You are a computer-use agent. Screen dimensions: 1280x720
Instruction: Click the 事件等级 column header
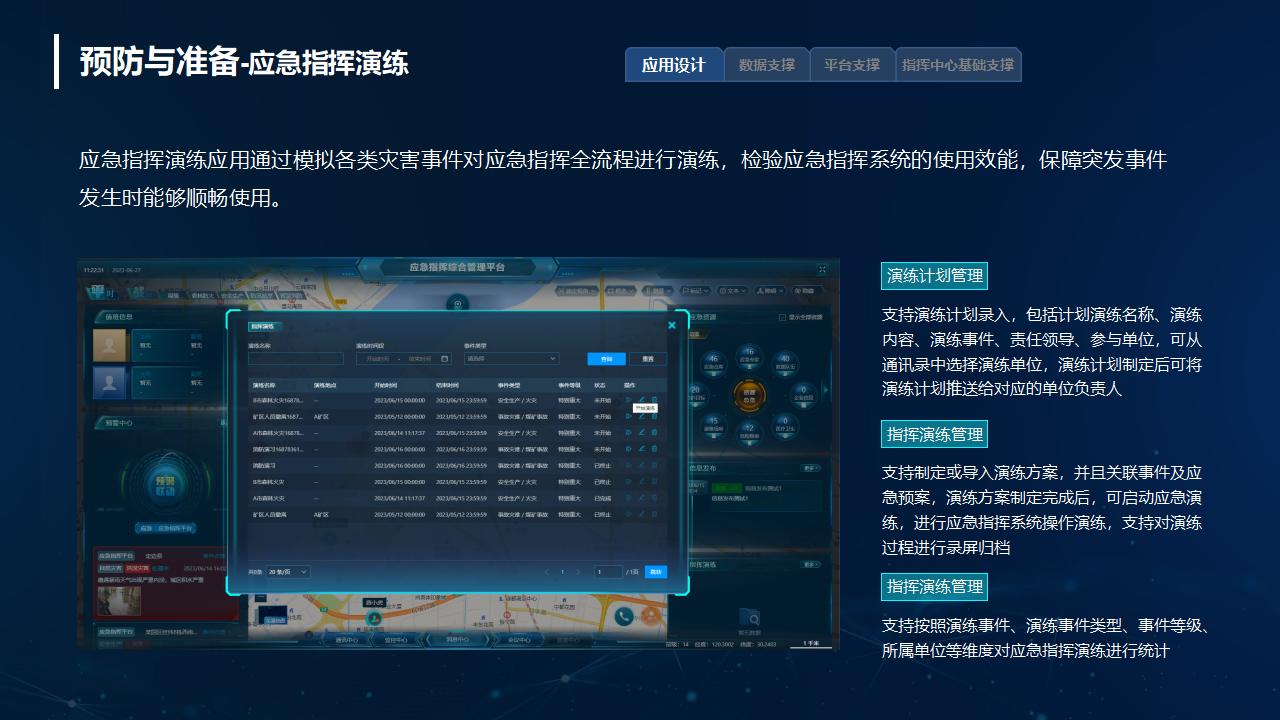tap(569, 384)
